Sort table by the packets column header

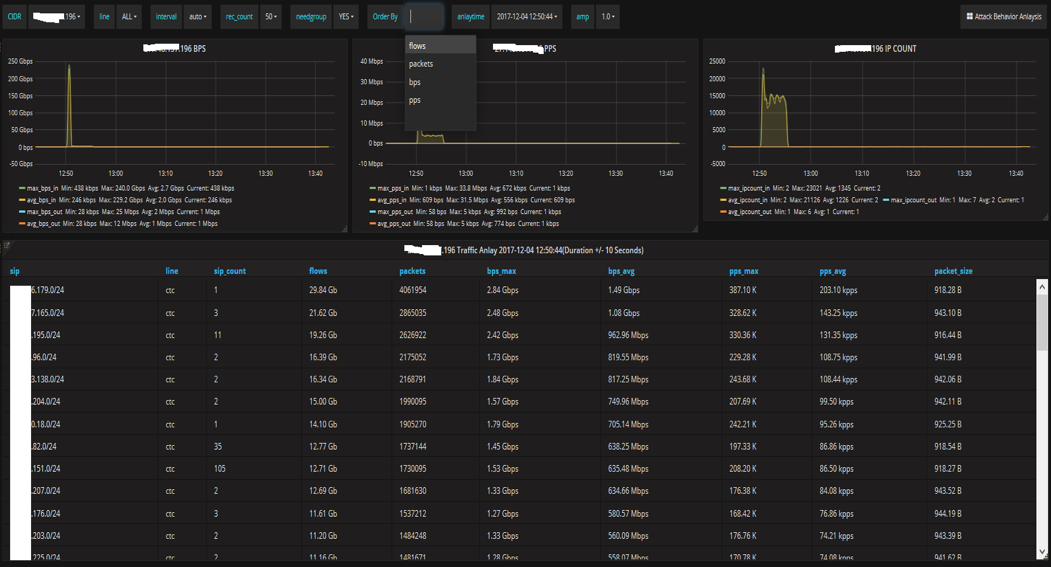pyautogui.click(x=412, y=271)
